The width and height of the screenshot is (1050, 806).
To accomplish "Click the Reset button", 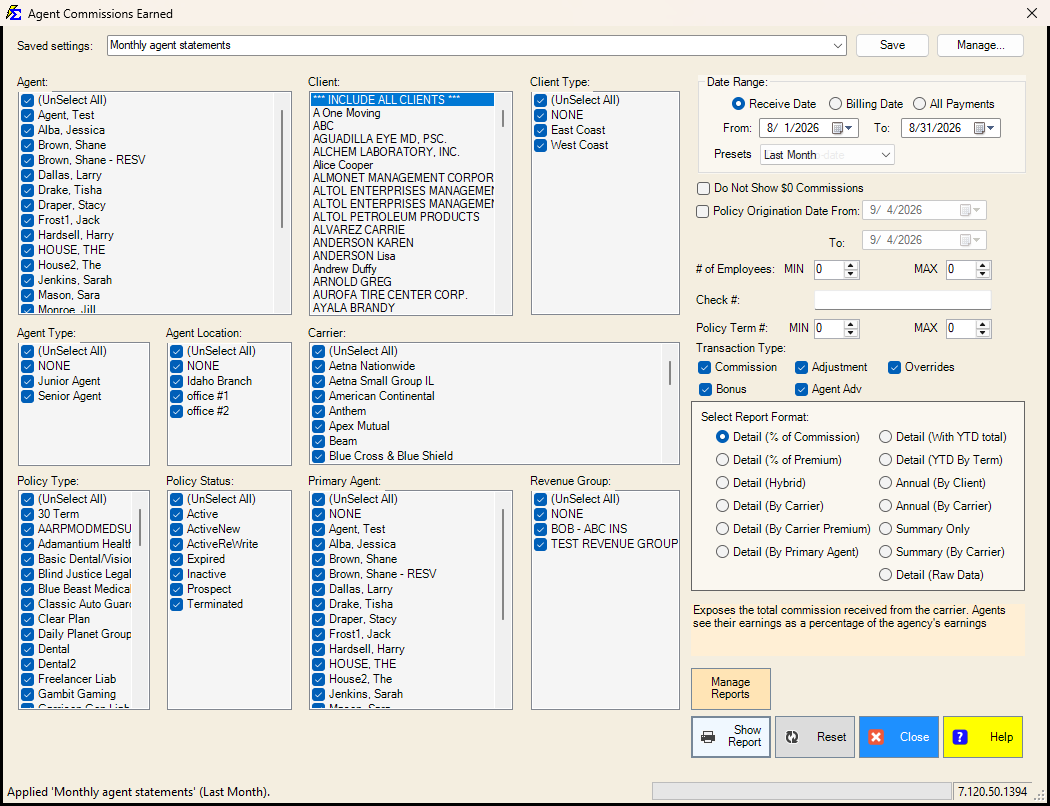I will pyautogui.click(x=814, y=737).
